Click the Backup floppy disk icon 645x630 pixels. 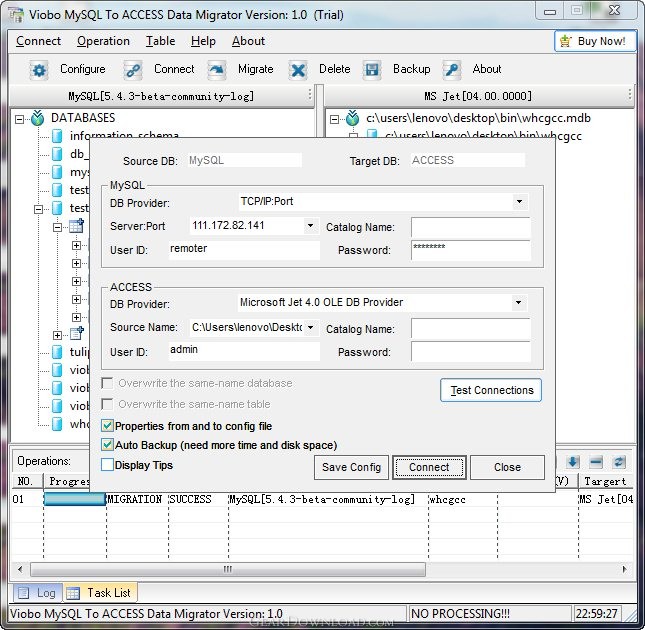(x=372, y=70)
